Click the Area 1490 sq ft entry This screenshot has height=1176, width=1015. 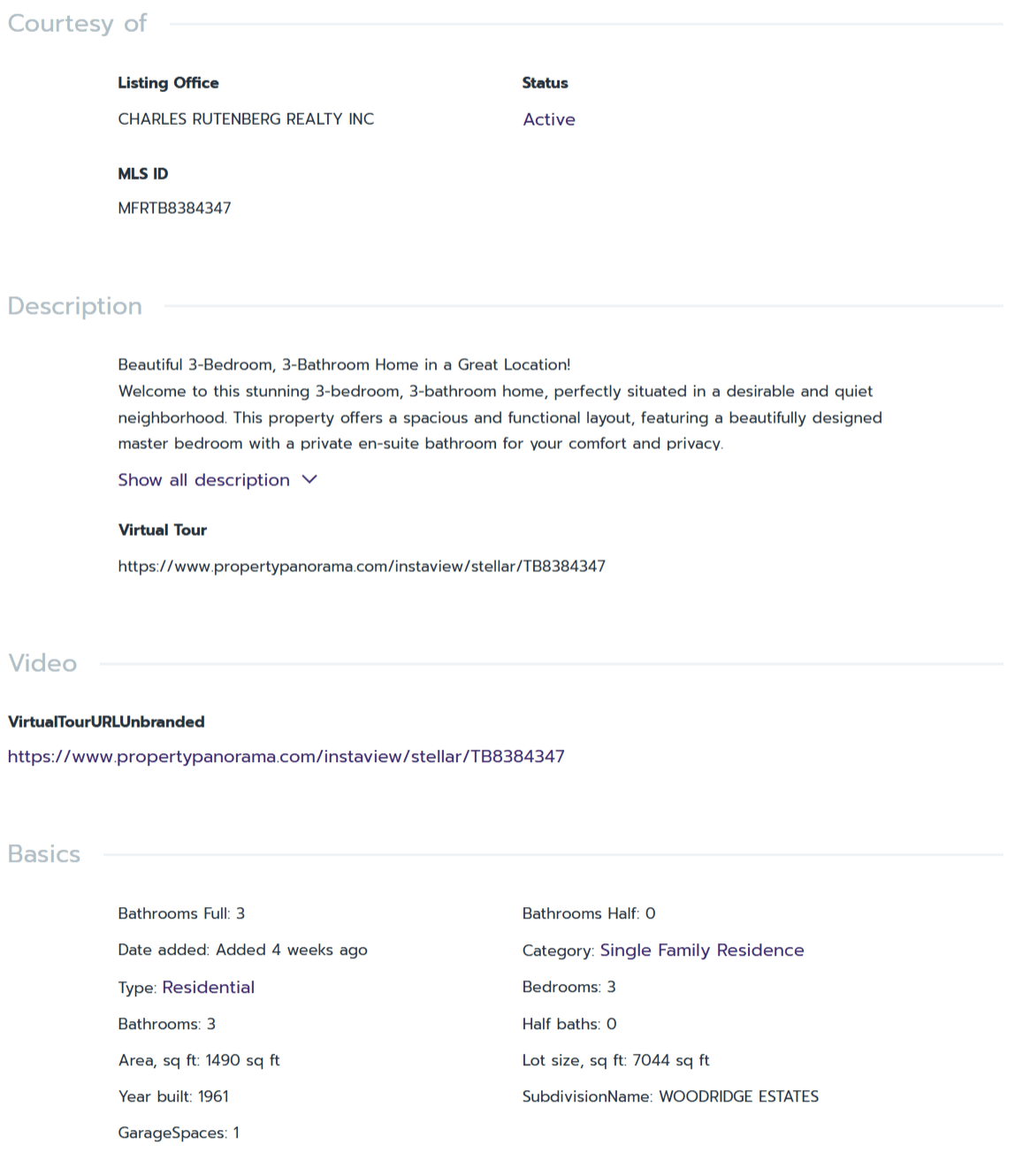pyautogui.click(x=199, y=1060)
